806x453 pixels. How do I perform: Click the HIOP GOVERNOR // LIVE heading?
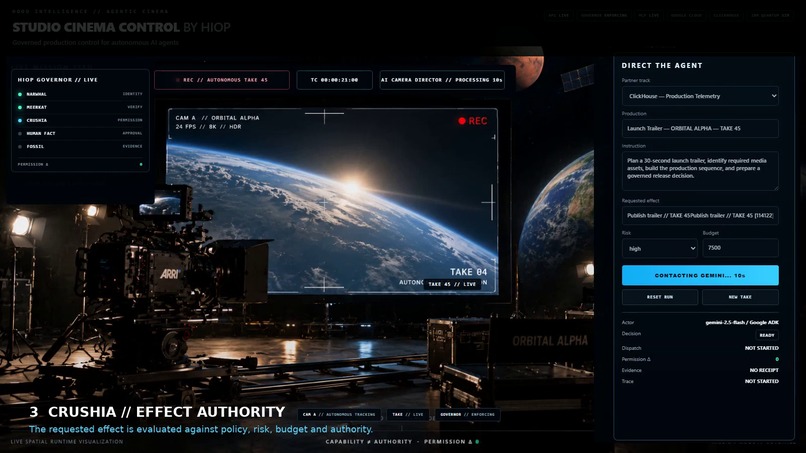(58, 80)
